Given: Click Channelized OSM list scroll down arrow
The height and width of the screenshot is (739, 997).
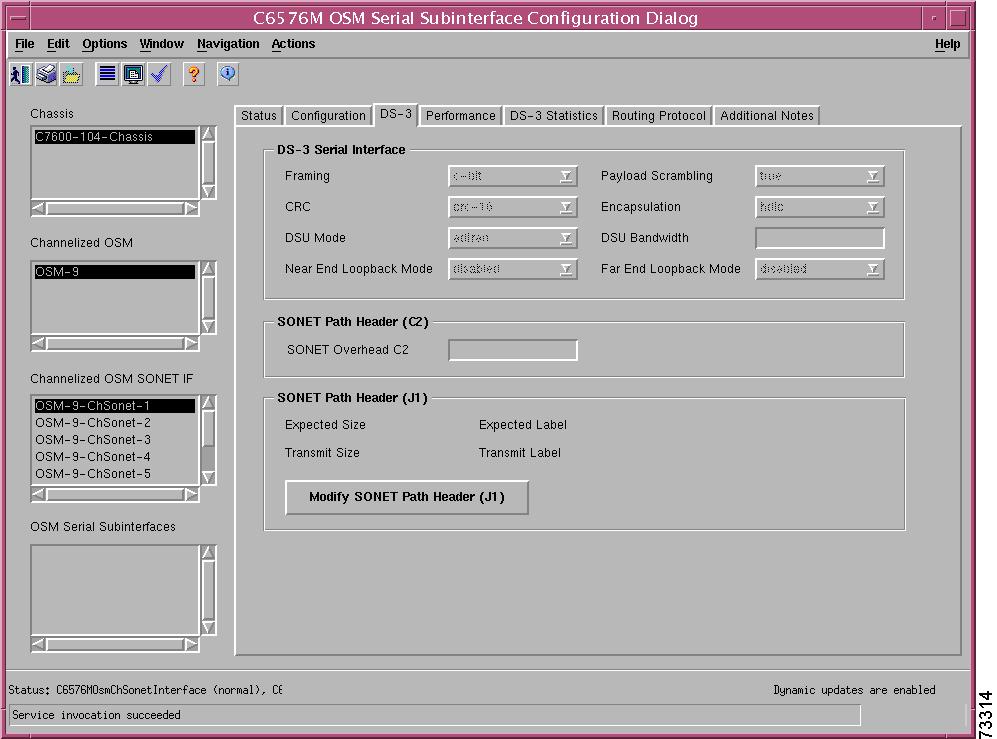Looking at the screenshot, I should tap(208, 326).
